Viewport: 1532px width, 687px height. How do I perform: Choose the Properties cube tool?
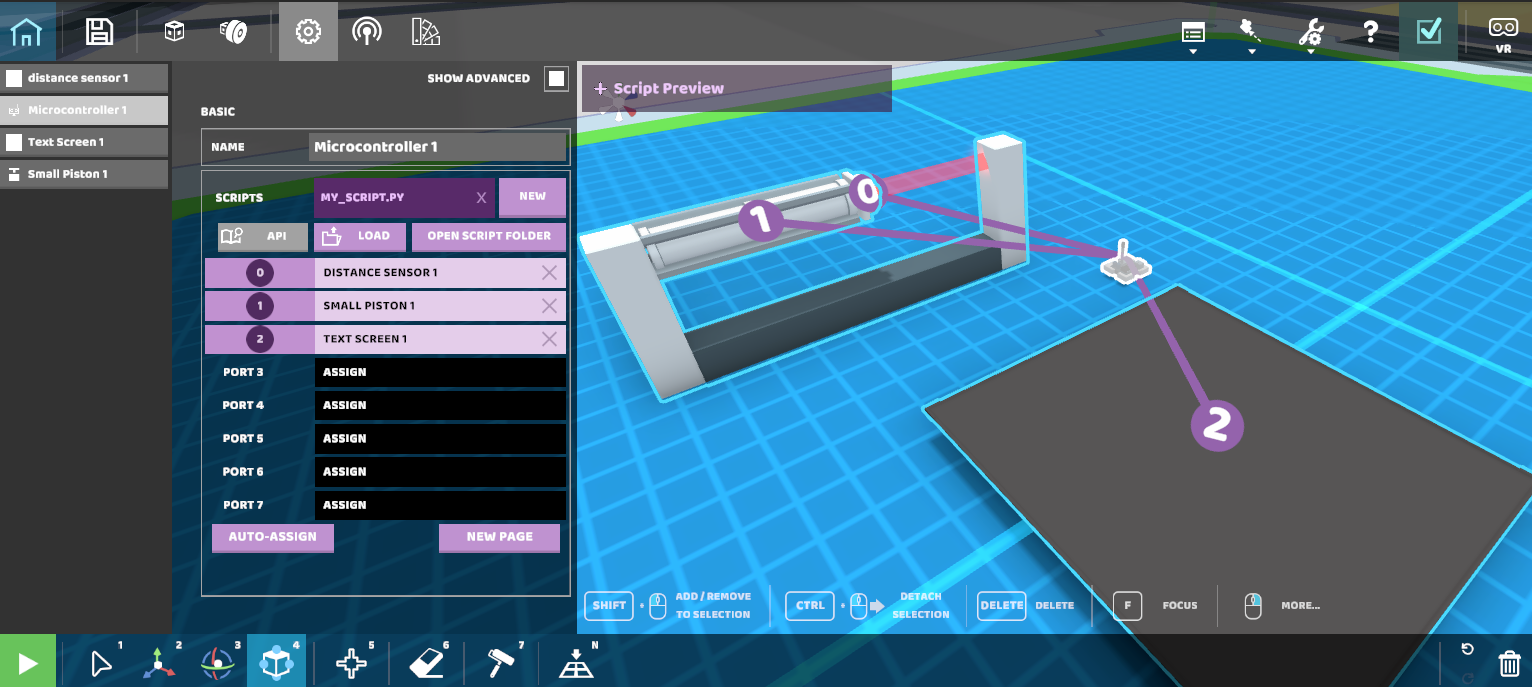point(276,663)
